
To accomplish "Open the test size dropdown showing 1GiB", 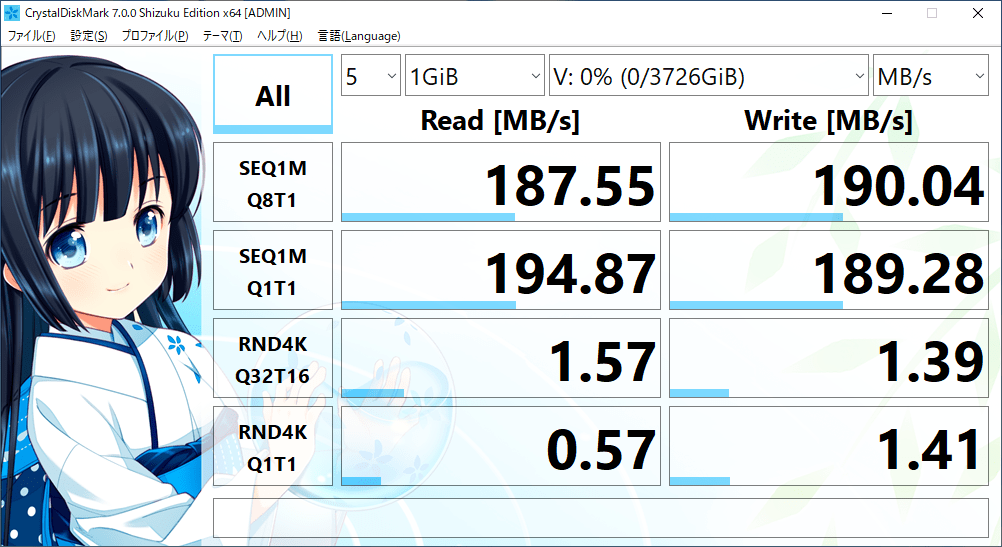I will (475, 75).
